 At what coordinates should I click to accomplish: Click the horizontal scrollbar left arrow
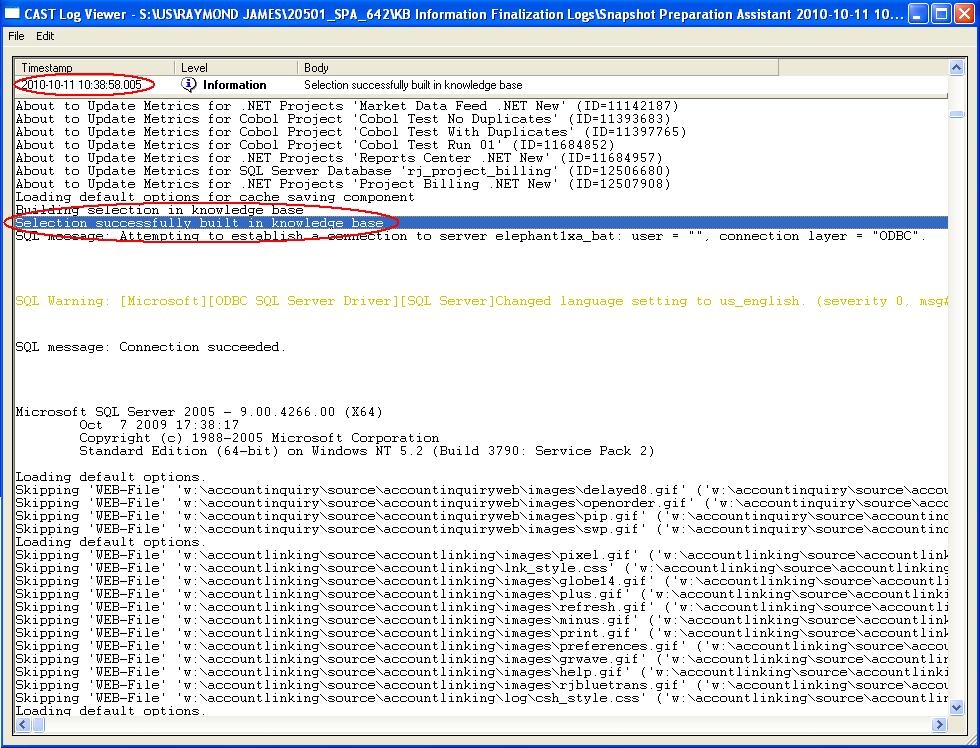click(22, 725)
